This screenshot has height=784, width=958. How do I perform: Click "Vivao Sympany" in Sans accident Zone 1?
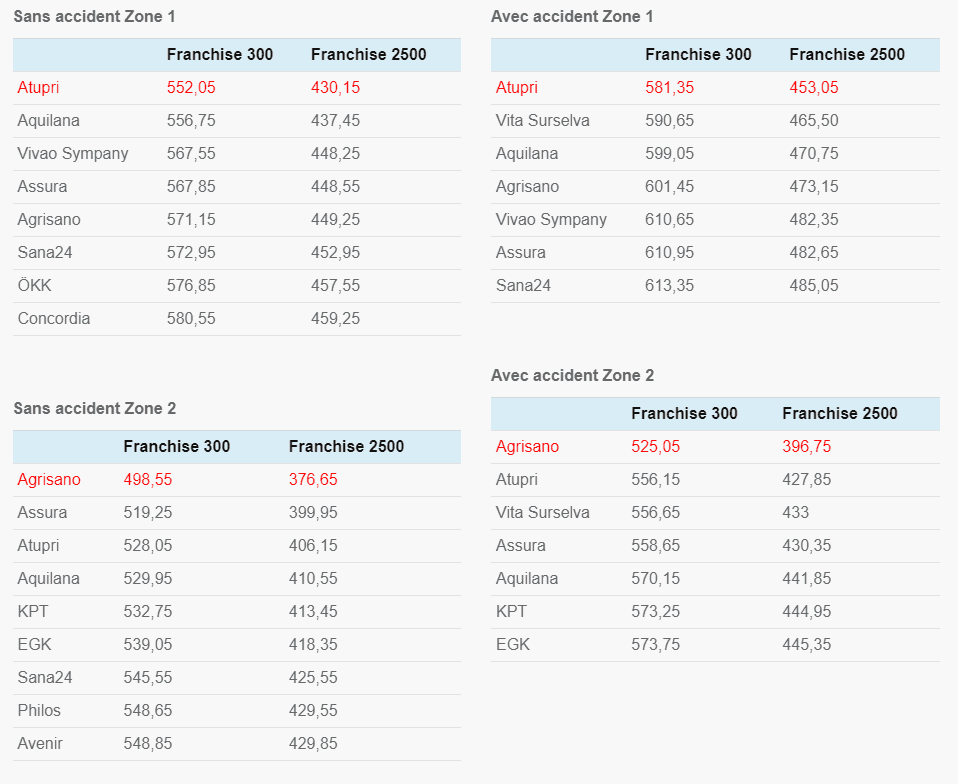(73, 153)
